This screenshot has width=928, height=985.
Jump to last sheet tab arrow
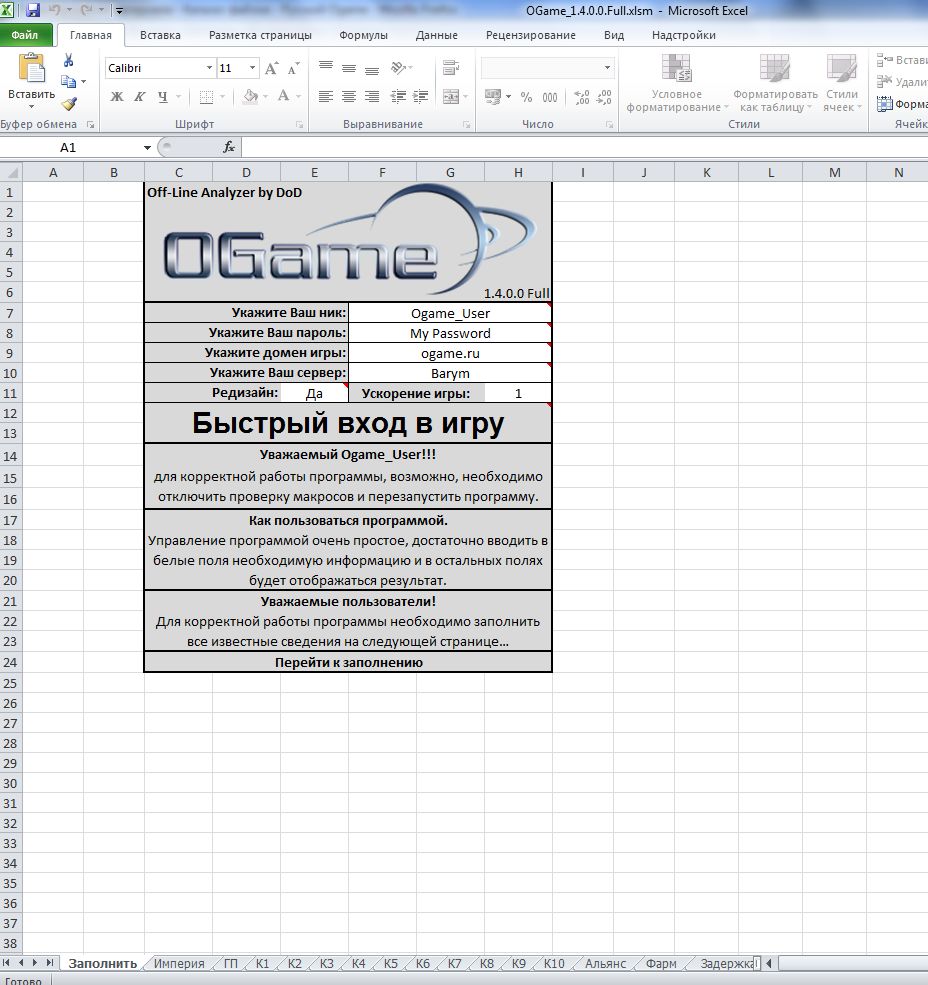[50, 962]
